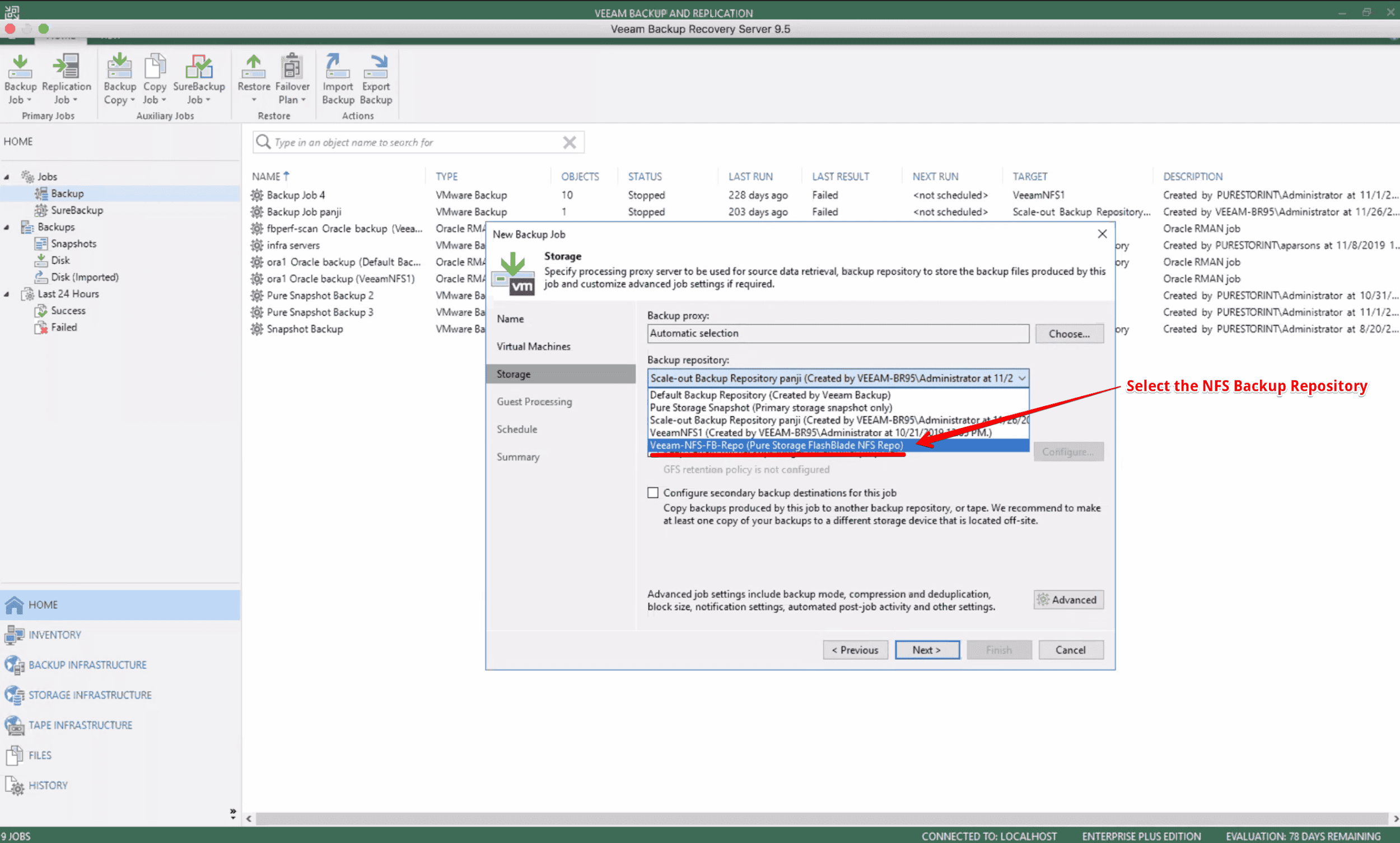The image size is (1400, 843).
Task: Click the Files navigation icon
Action: pyautogui.click(x=14, y=755)
